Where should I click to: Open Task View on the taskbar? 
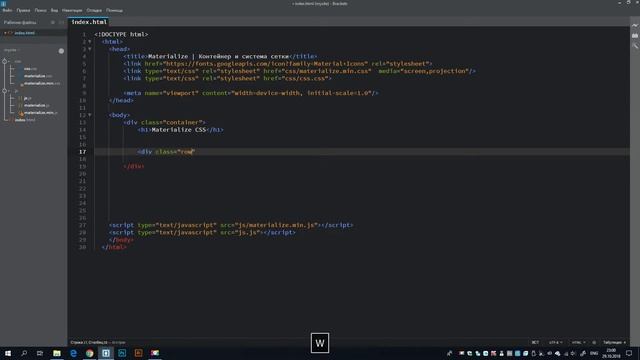coord(40,353)
